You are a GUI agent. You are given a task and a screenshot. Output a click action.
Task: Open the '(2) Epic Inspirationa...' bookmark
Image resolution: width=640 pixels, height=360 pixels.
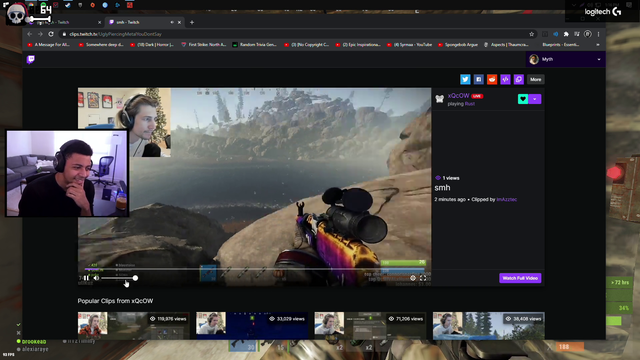click(358, 45)
